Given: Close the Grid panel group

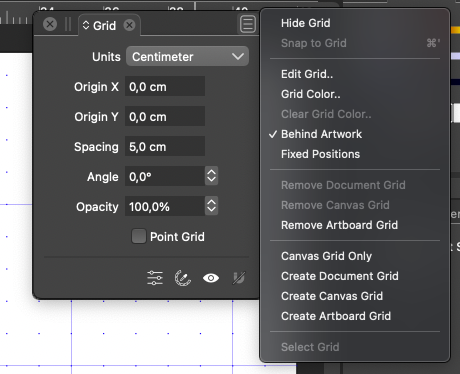Looking at the screenshot, I should (x=50, y=24).
